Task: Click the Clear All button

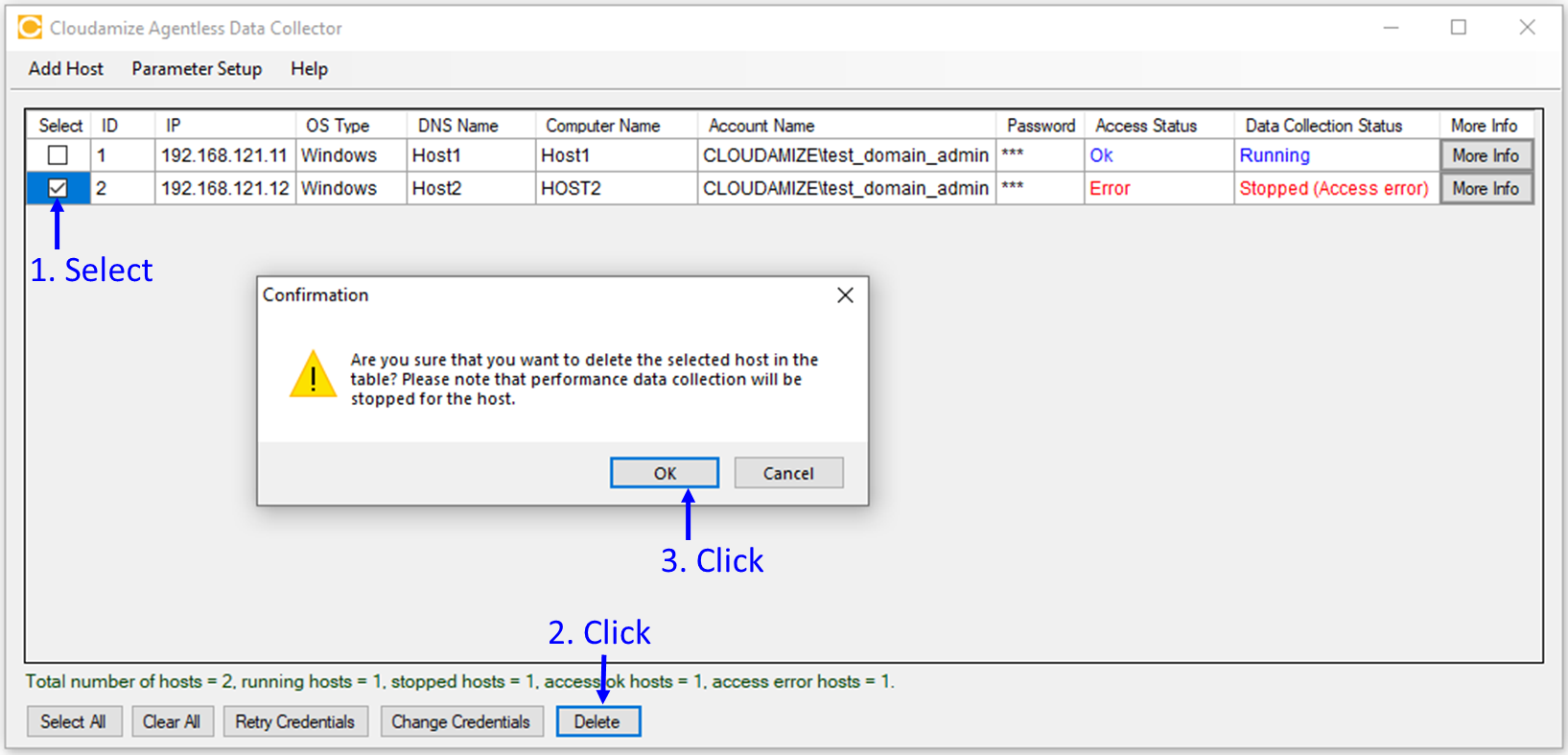Action: [x=172, y=721]
